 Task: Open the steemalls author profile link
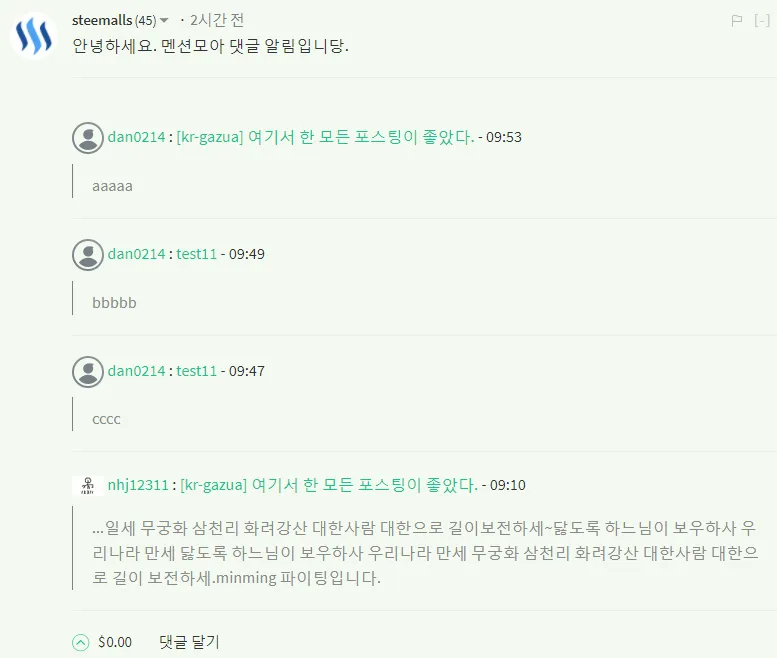102,20
